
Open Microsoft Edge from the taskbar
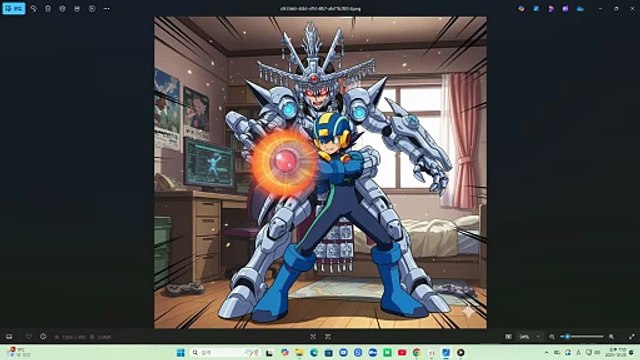314,353
